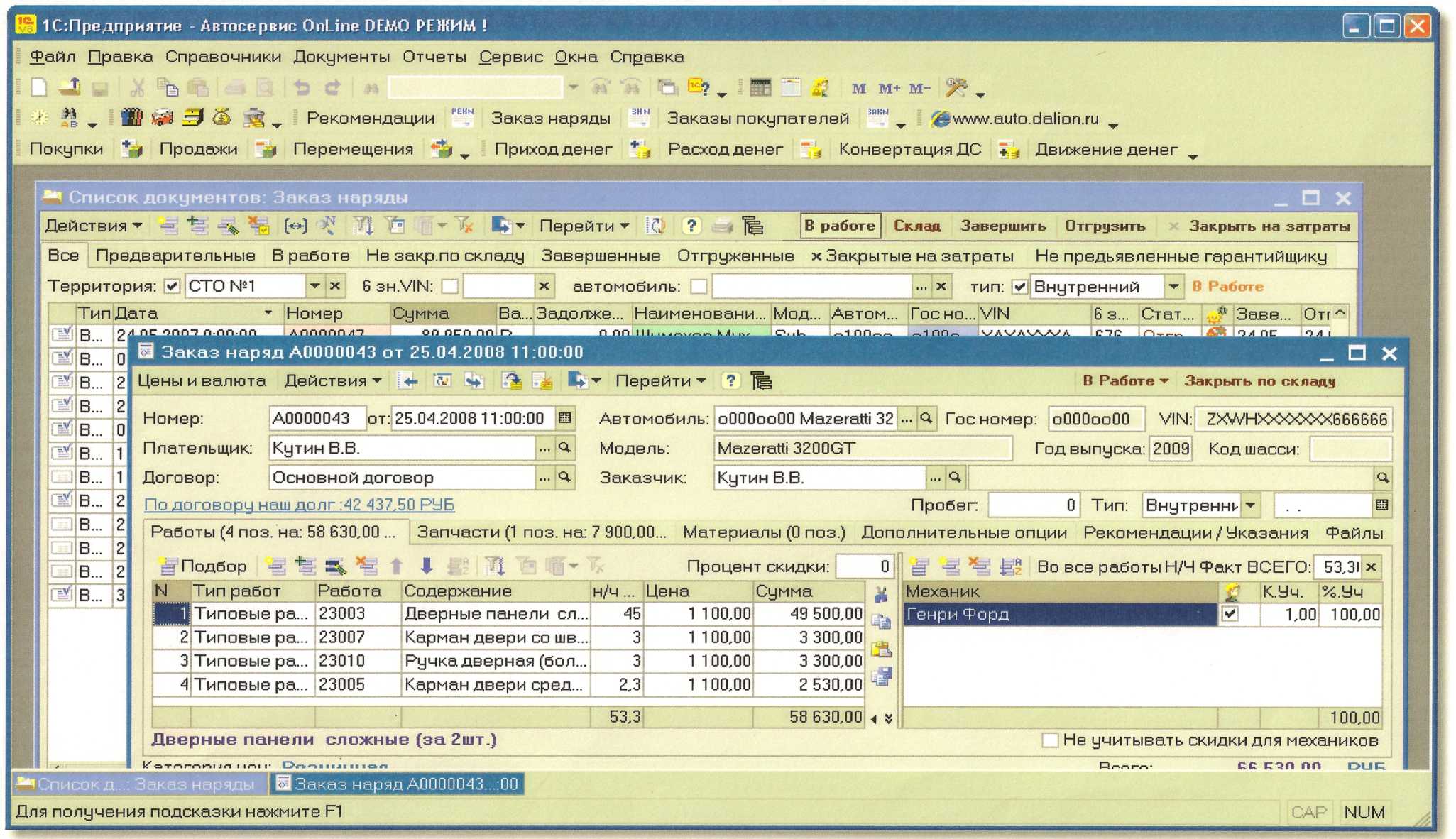Switch to the Запчасти tab
The height and width of the screenshot is (839, 1456).
pos(541,532)
